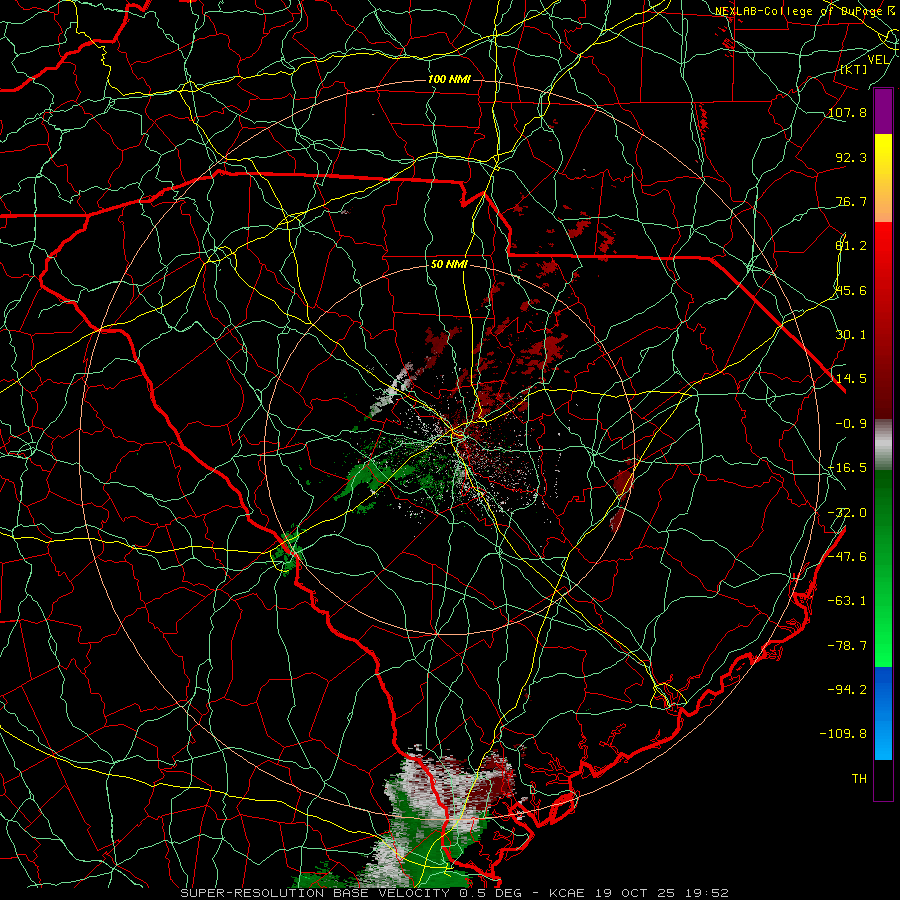Pick the purple segment of the color bar
Screen dimensions: 900x900
pos(883,112)
